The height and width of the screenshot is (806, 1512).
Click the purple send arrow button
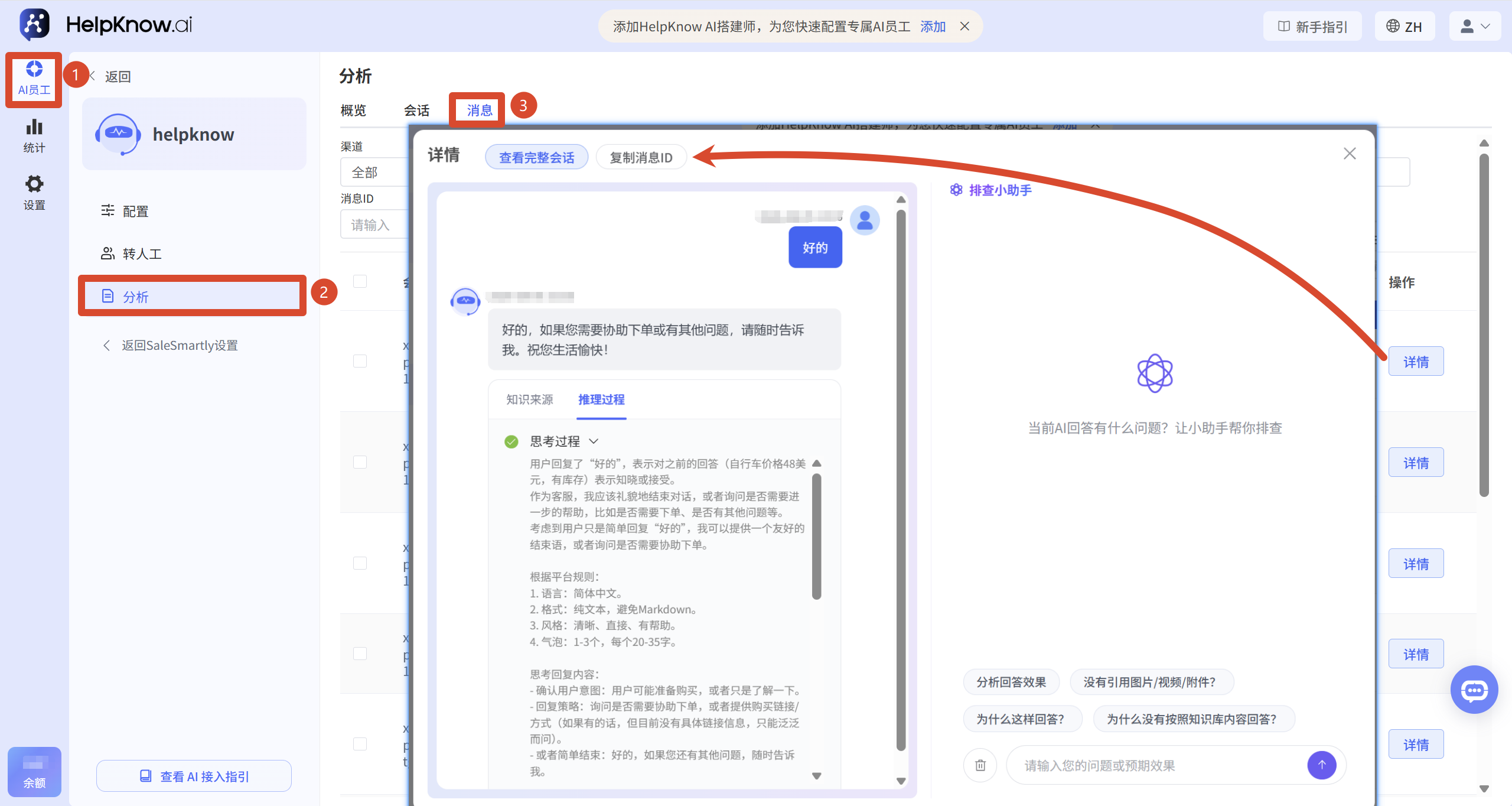(1322, 765)
